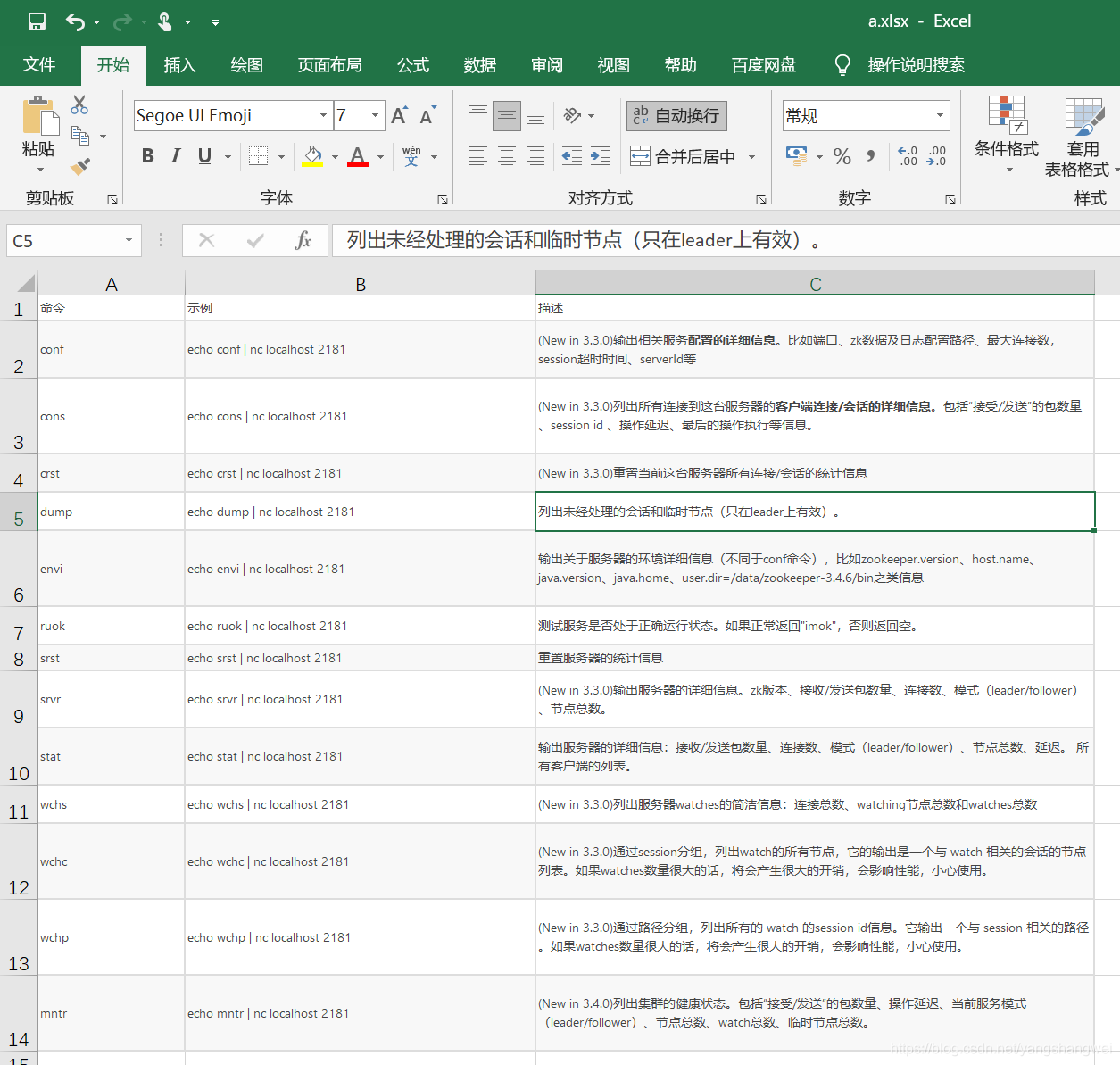1120x1065 pixels.
Task: Expand underline style dropdown arrow
Action: (x=228, y=157)
